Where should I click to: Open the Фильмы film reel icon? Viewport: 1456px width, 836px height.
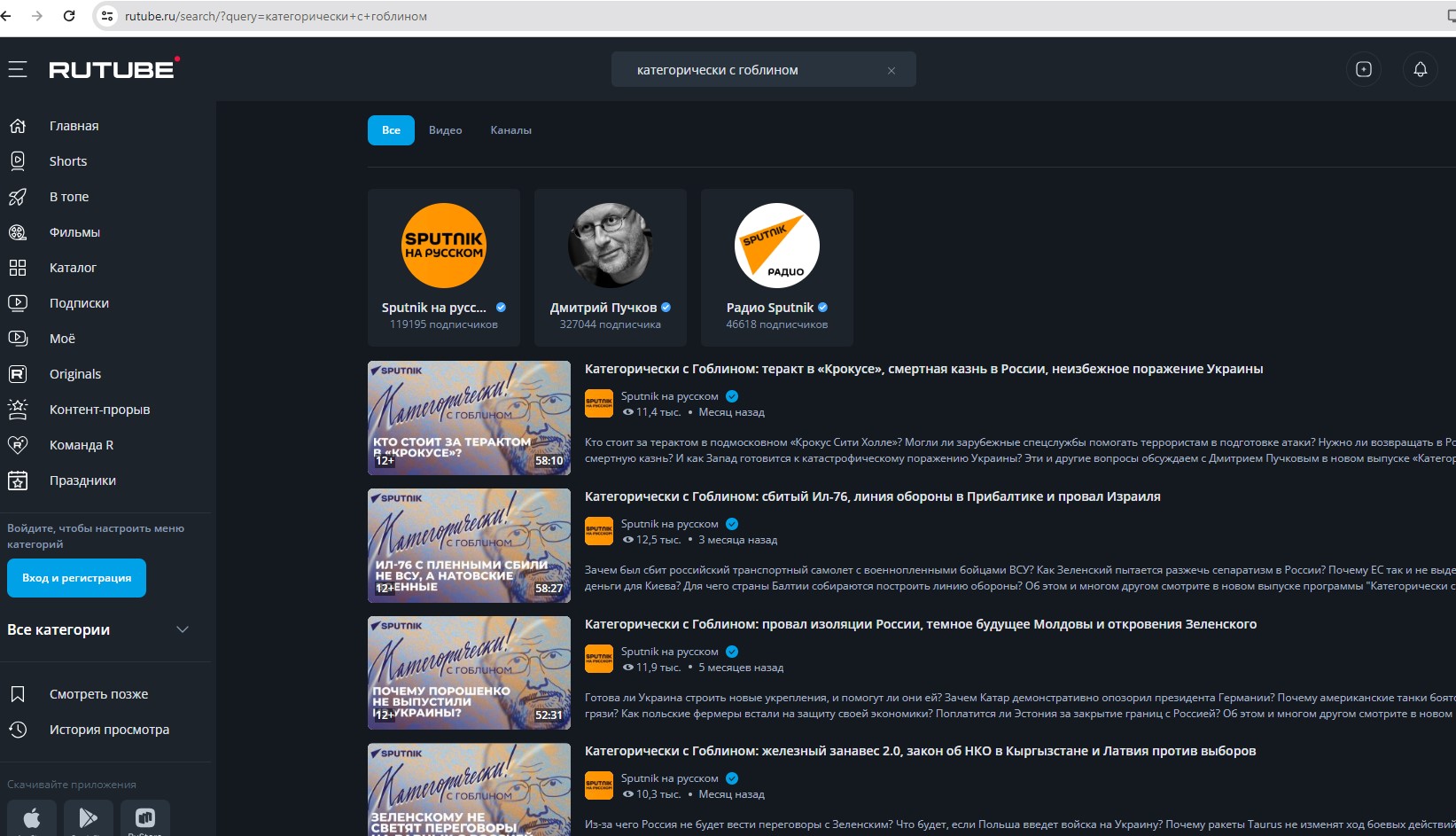tap(18, 232)
